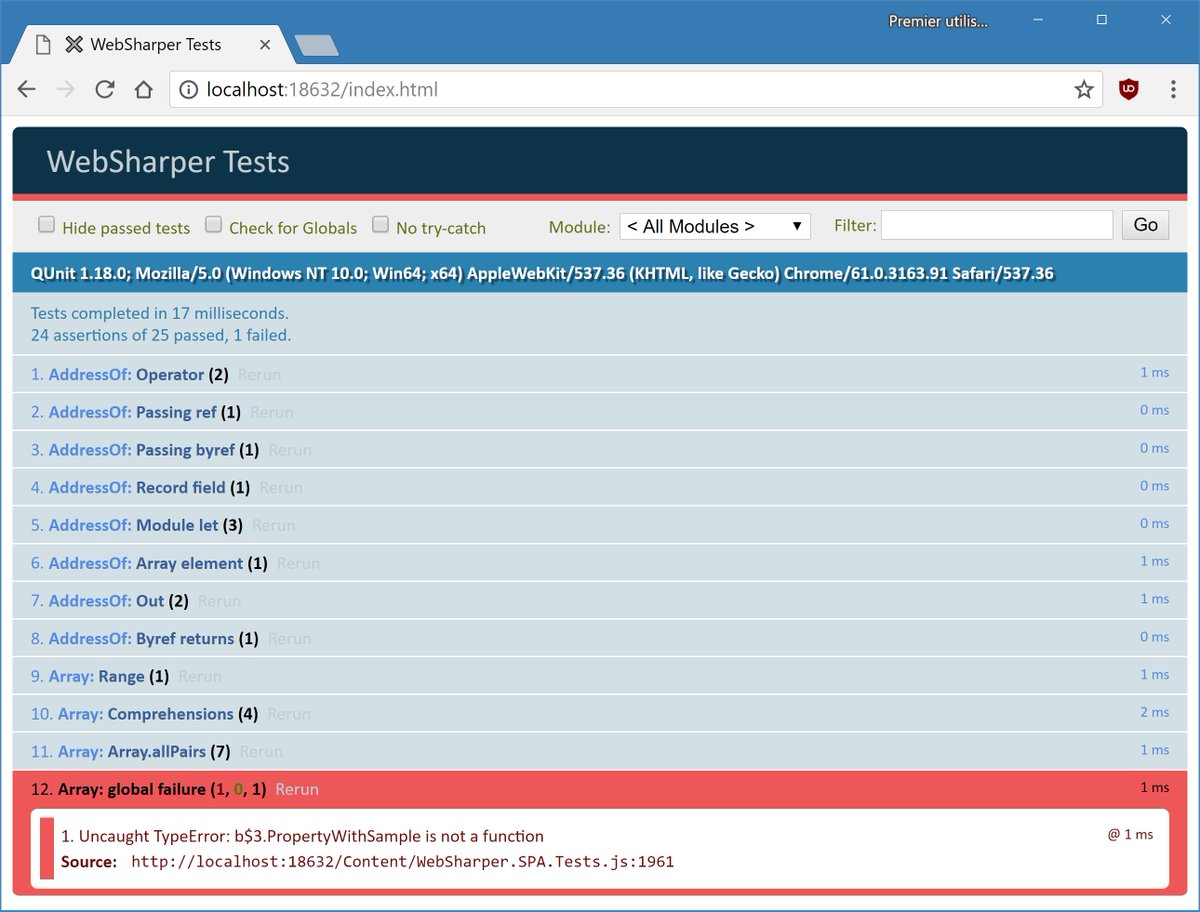Open the Module dropdown showing All Modules

[715, 226]
